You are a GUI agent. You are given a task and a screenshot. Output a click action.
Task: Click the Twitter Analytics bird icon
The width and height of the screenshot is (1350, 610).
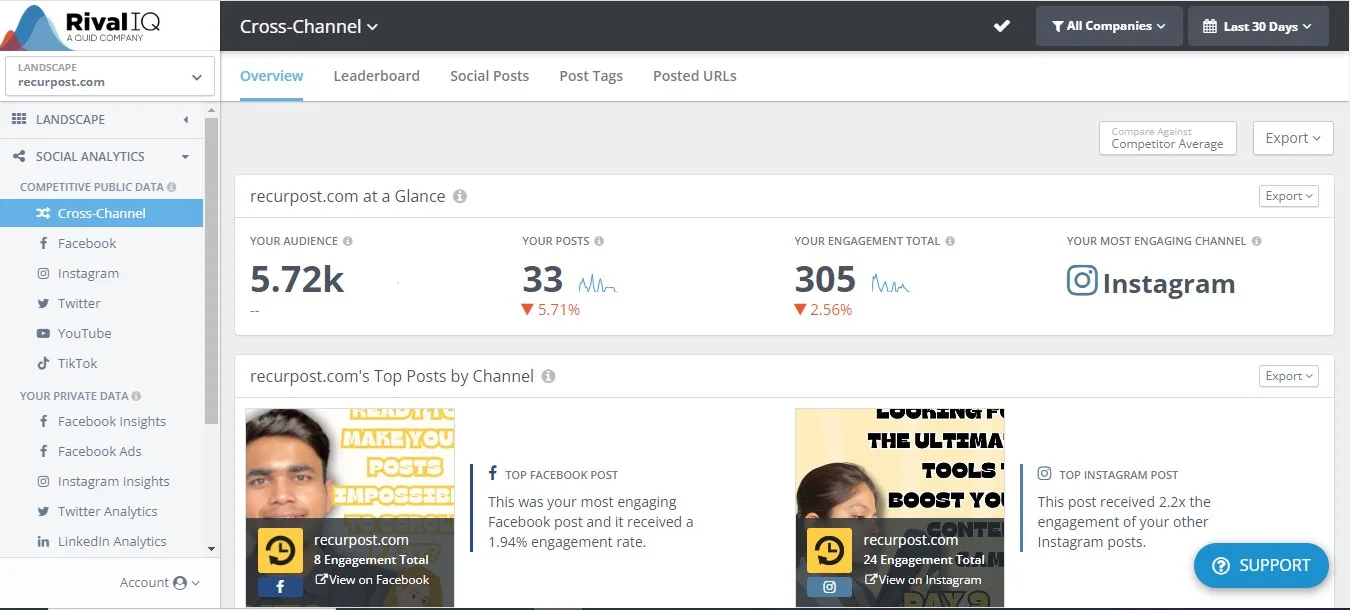43,511
